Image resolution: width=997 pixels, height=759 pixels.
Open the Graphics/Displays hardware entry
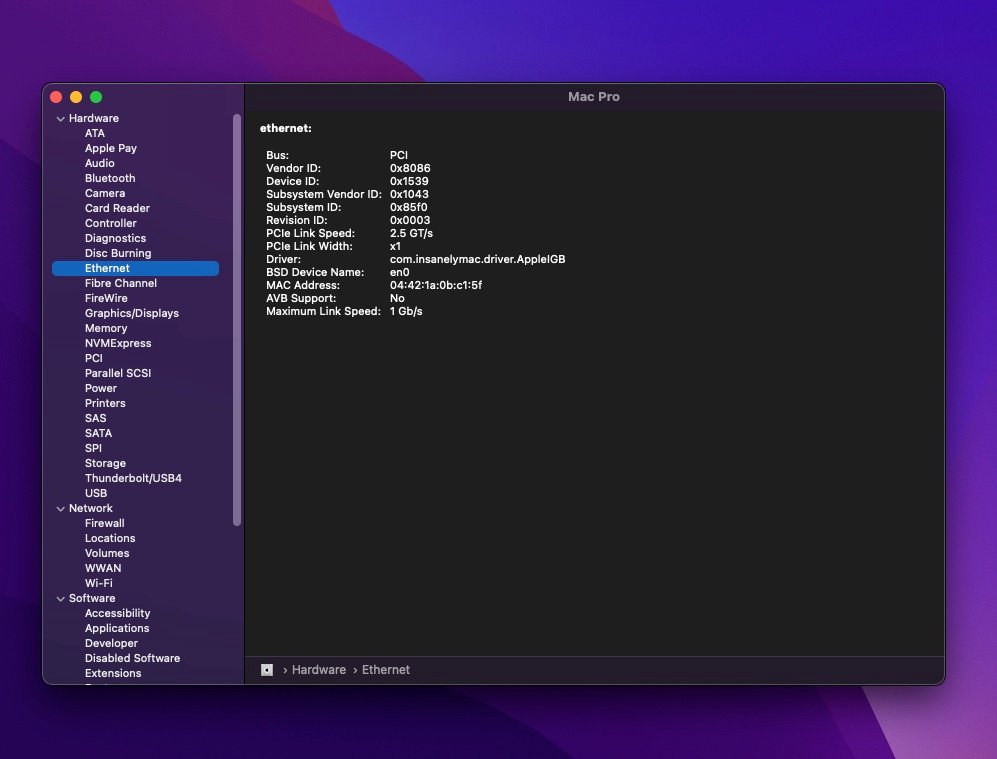pos(131,313)
